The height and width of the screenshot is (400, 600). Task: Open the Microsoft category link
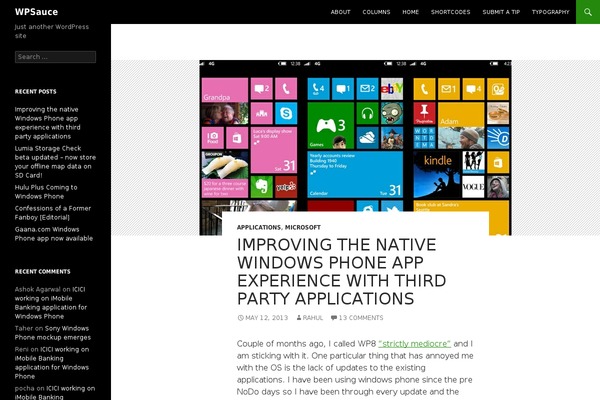(303, 227)
